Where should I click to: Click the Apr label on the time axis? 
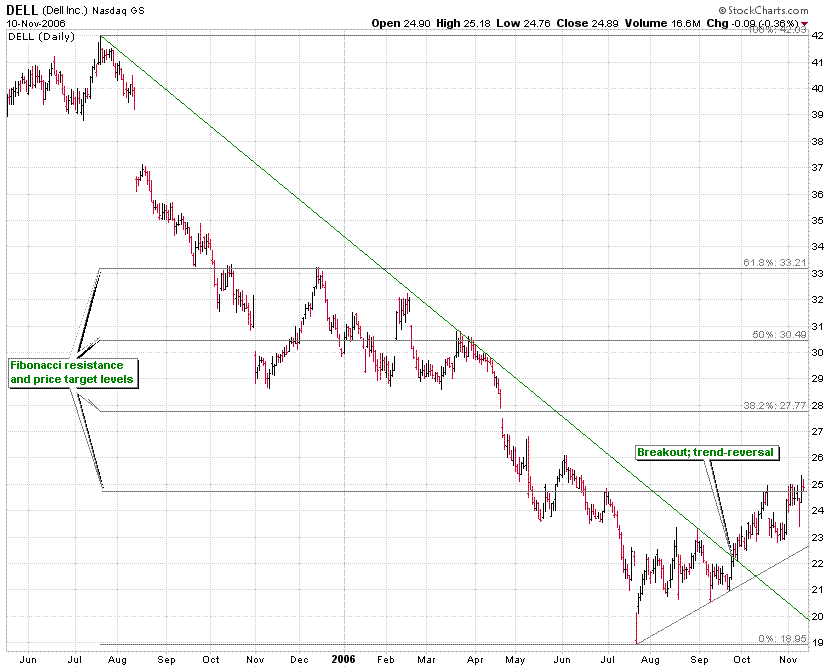point(475,660)
